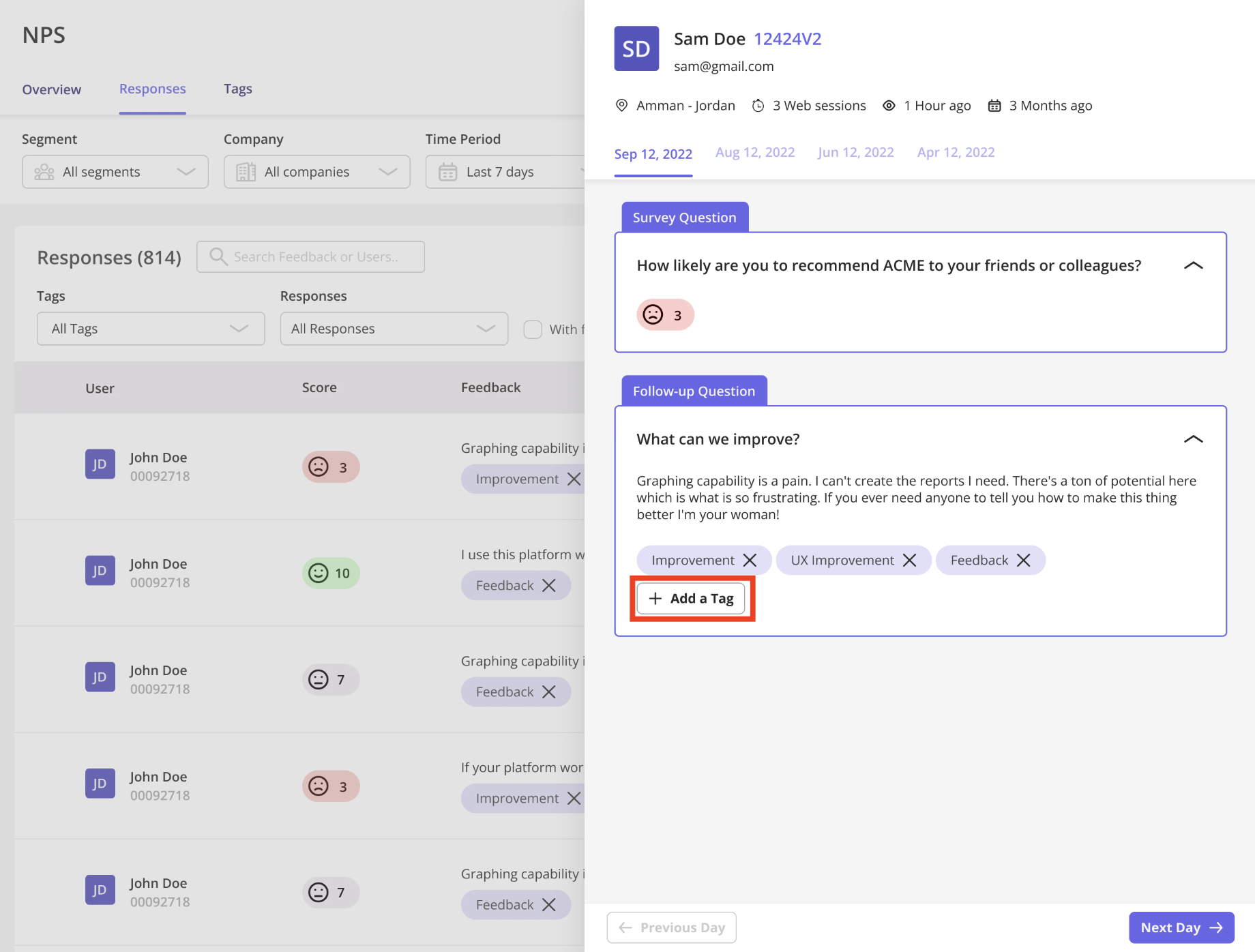Focus the Search Feedback or Users field
Viewport: 1255px width, 952px height.
click(x=310, y=256)
